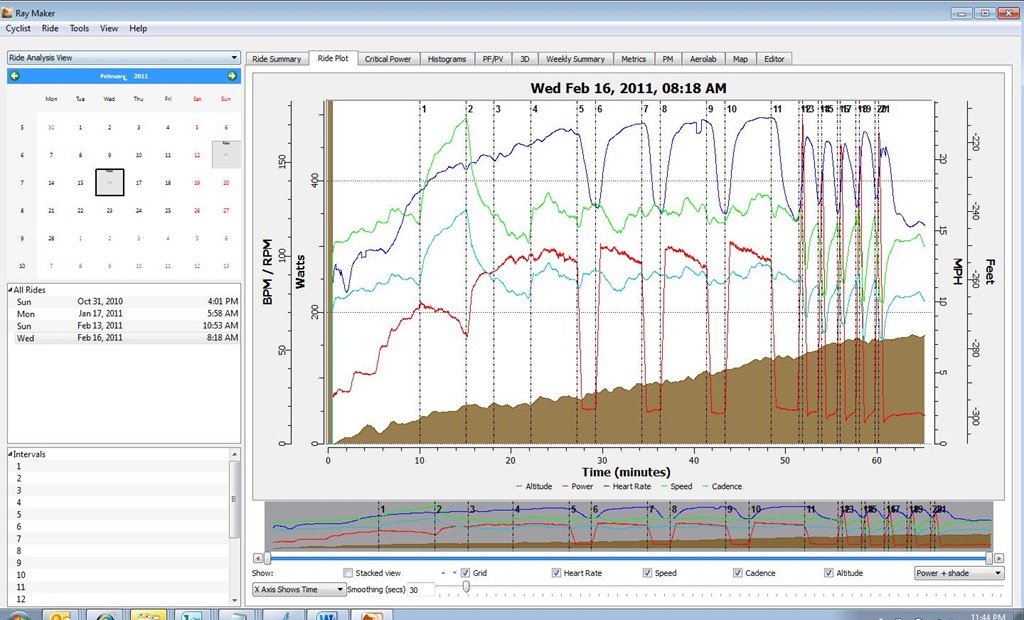Open the Power + shade dropdown
The height and width of the screenshot is (620, 1024).
point(959,573)
